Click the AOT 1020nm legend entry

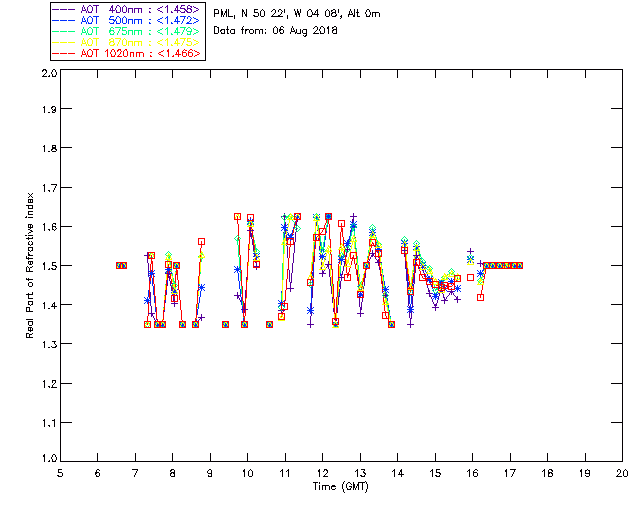click(x=126, y=53)
